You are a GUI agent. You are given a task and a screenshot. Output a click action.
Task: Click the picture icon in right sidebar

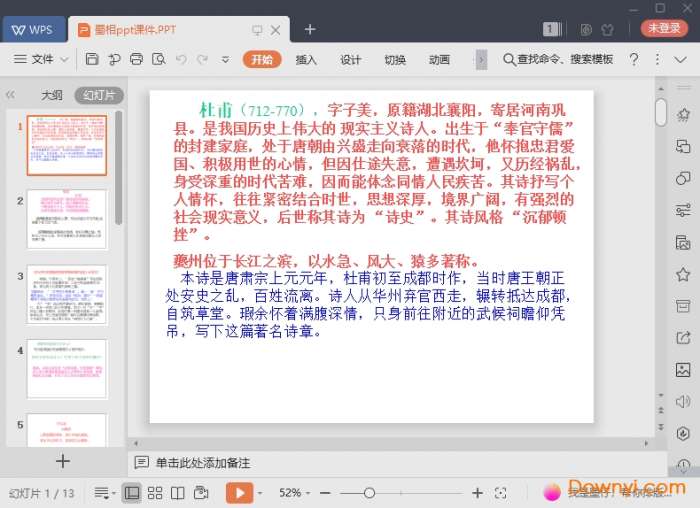click(x=683, y=370)
